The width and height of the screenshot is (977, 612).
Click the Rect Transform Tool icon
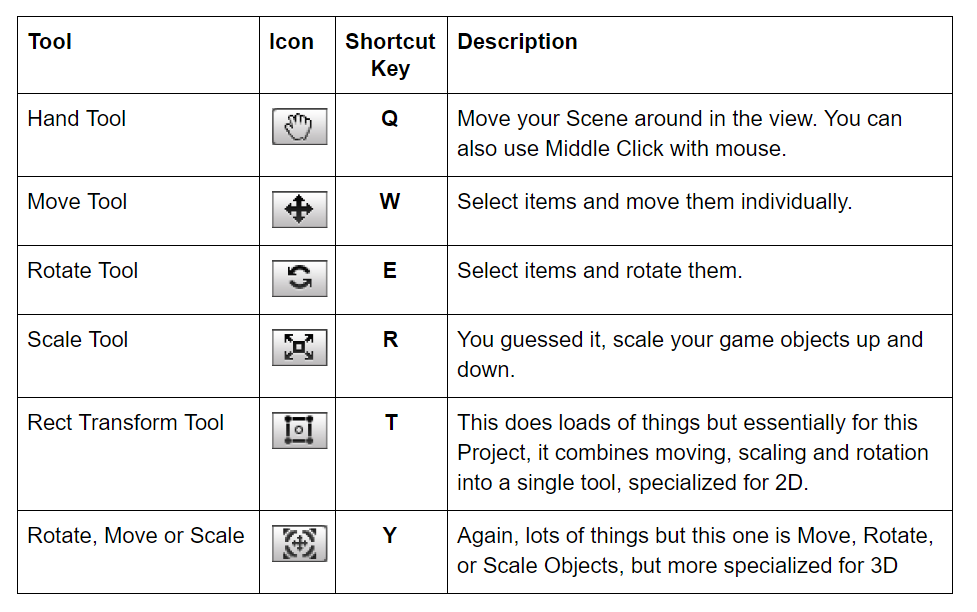pyautogui.click(x=299, y=431)
